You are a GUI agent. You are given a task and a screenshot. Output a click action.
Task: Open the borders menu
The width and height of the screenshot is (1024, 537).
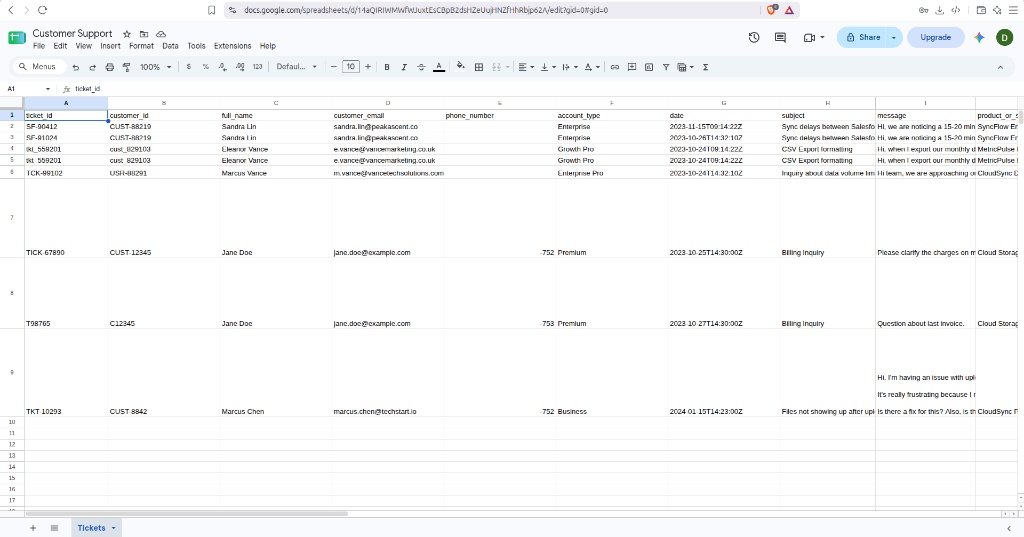[479, 67]
